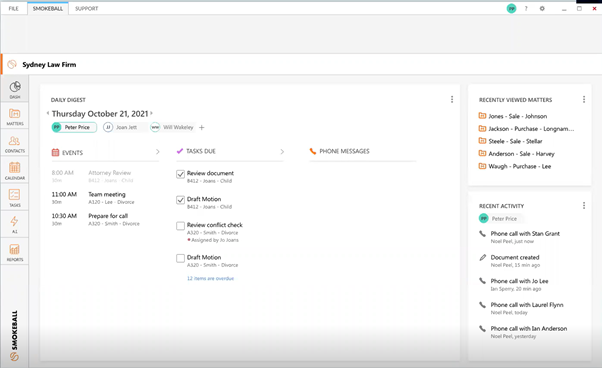
Task: Open Recently Viewed Matters options menu
Action: pyautogui.click(x=584, y=99)
